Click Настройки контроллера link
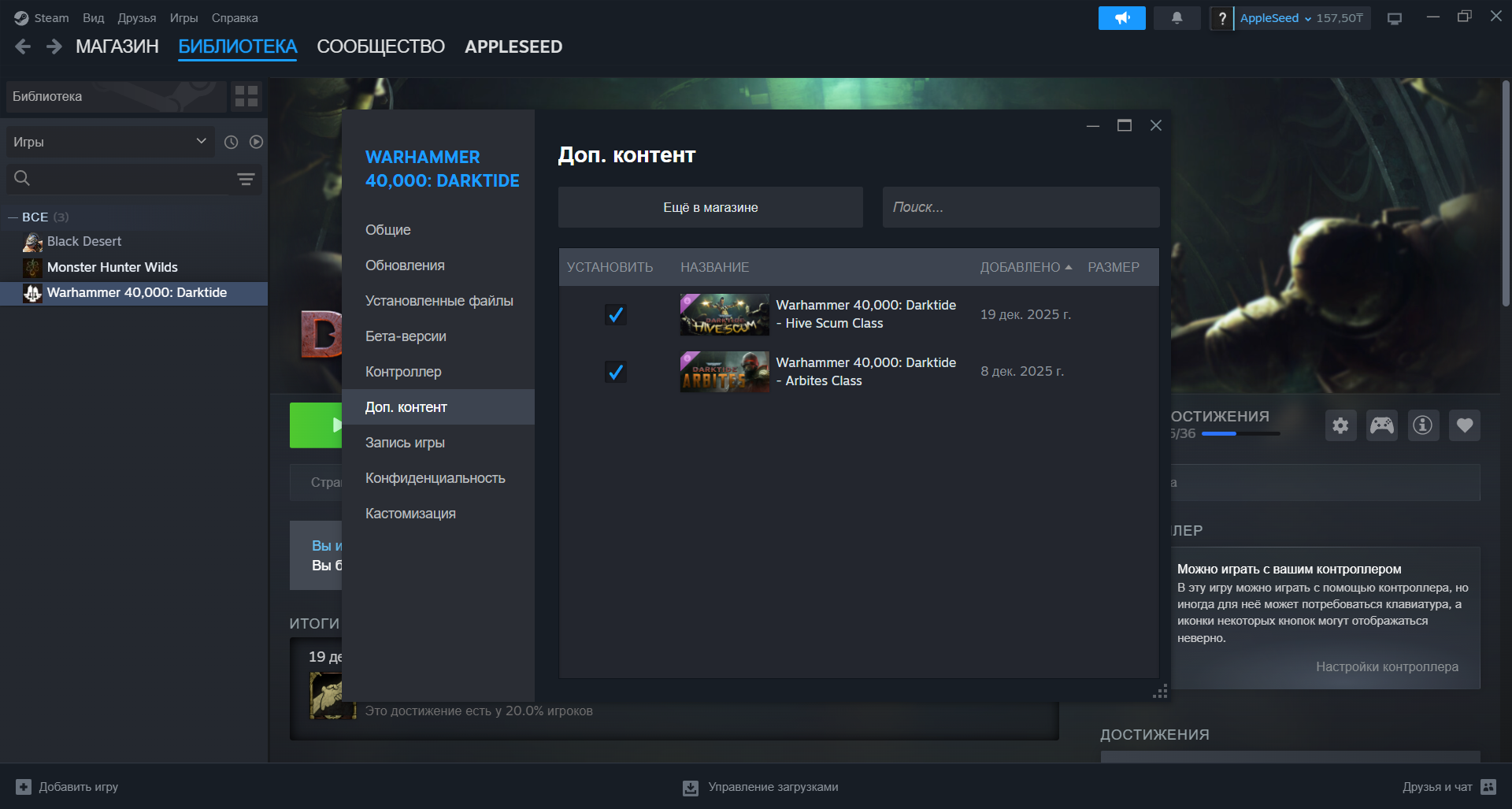1512x809 pixels. (1387, 666)
